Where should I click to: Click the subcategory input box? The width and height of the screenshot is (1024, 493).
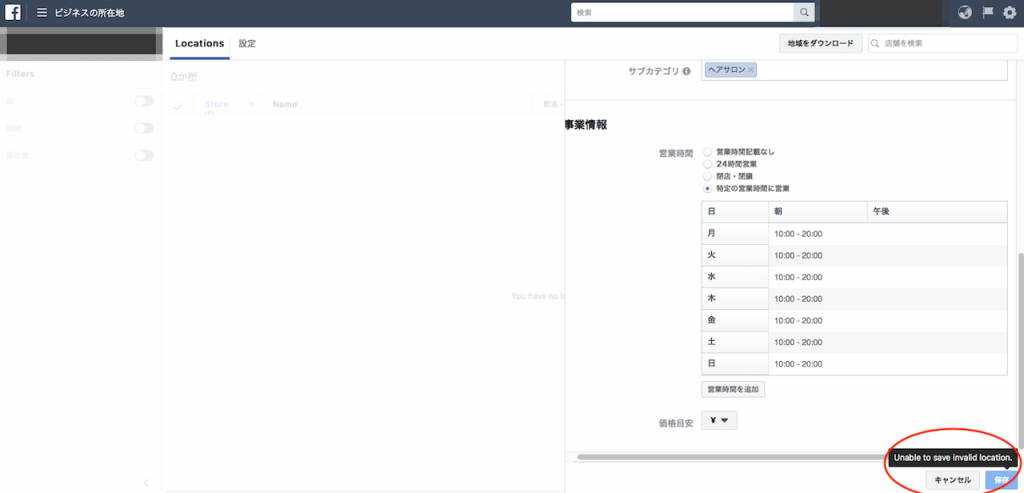tap(854, 71)
